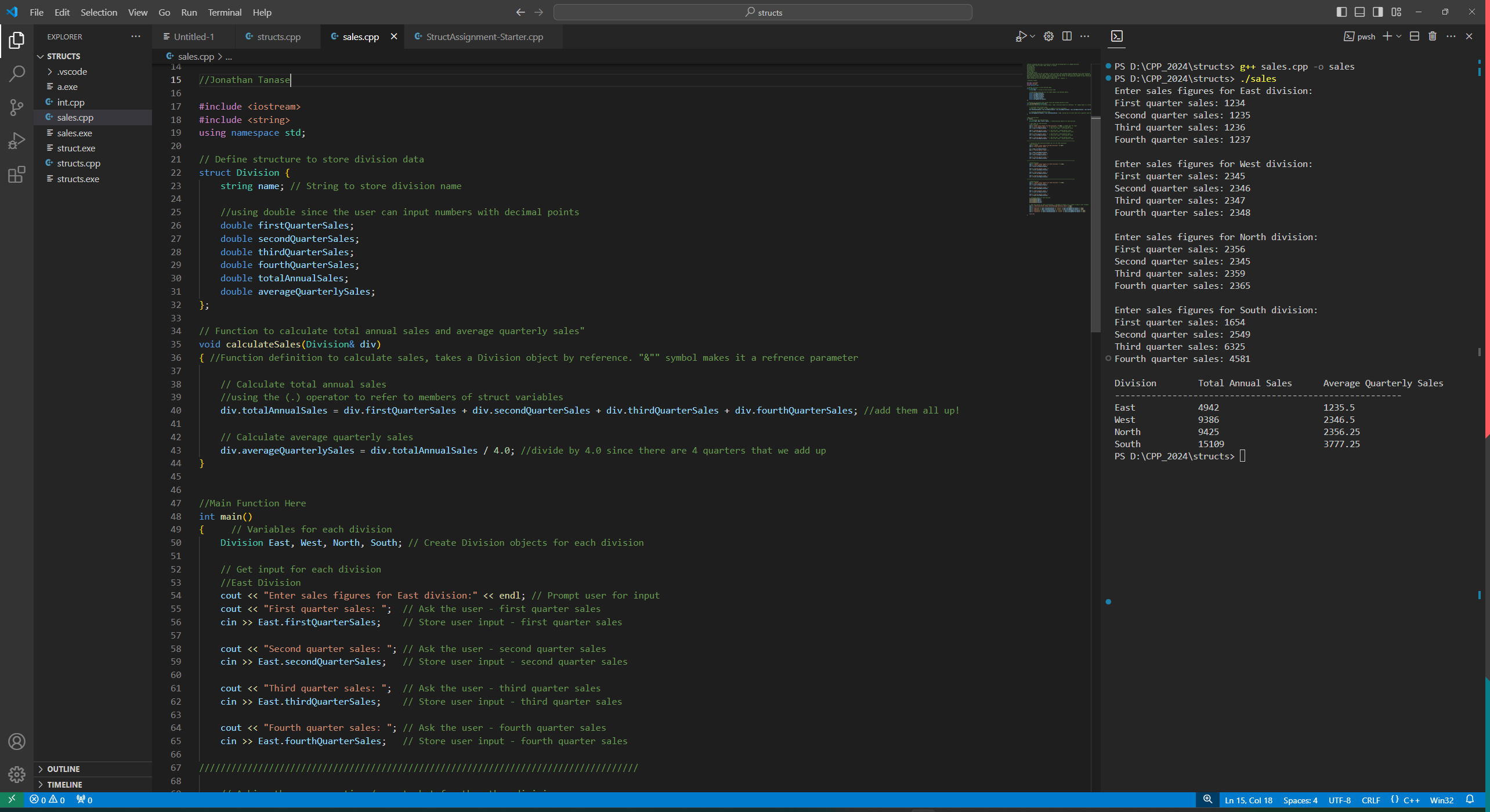Open the Terminal menu

[x=224, y=12]
